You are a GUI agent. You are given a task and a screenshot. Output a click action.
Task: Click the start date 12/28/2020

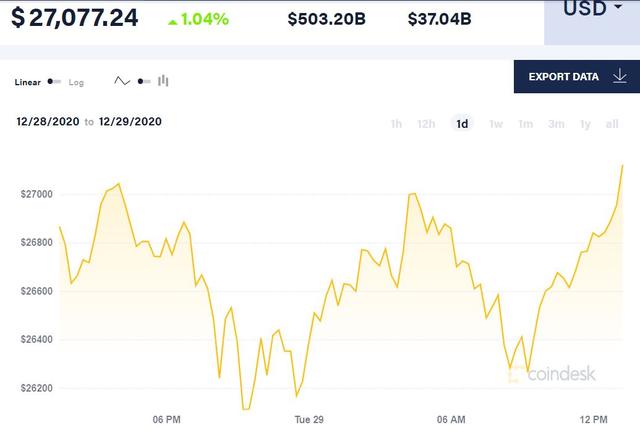click(47, 122)
